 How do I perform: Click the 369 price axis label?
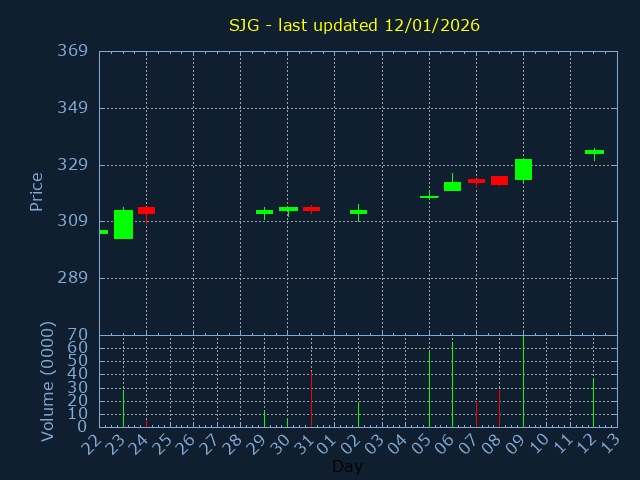[72, 51]
